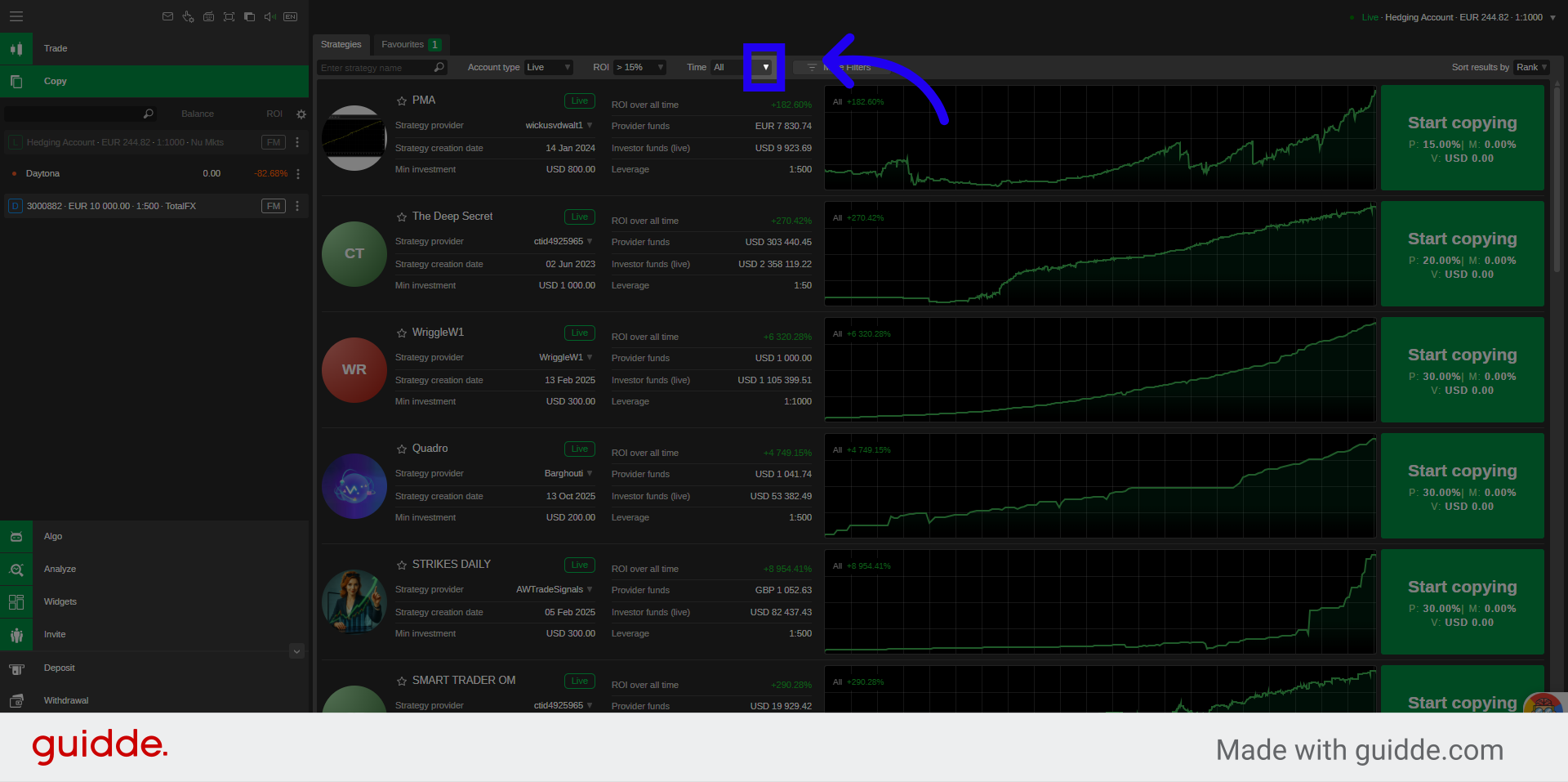Open the Algo section in the sidebar

coord(53,537)
